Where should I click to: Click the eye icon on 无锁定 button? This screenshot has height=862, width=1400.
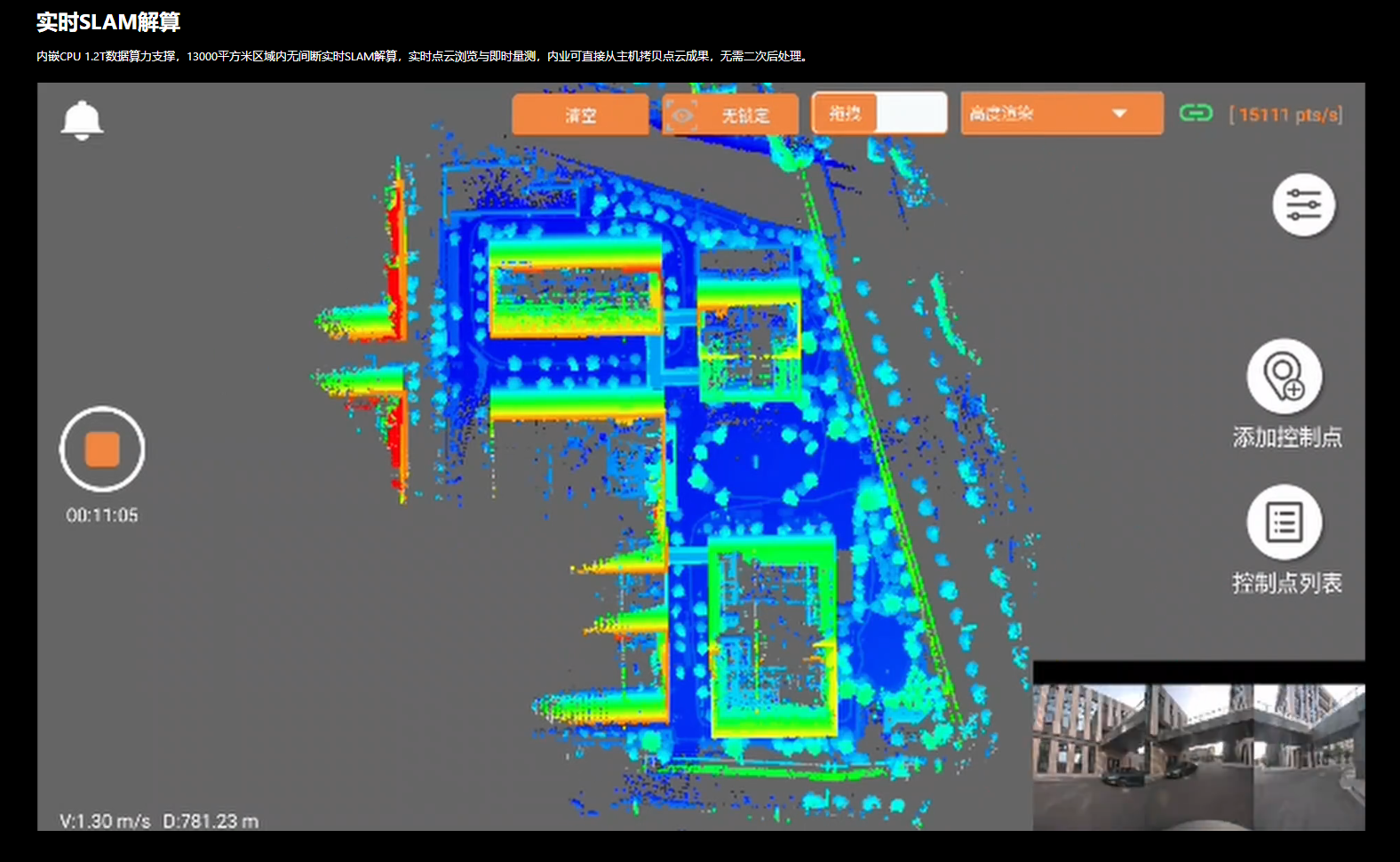(x=682, y=115)
